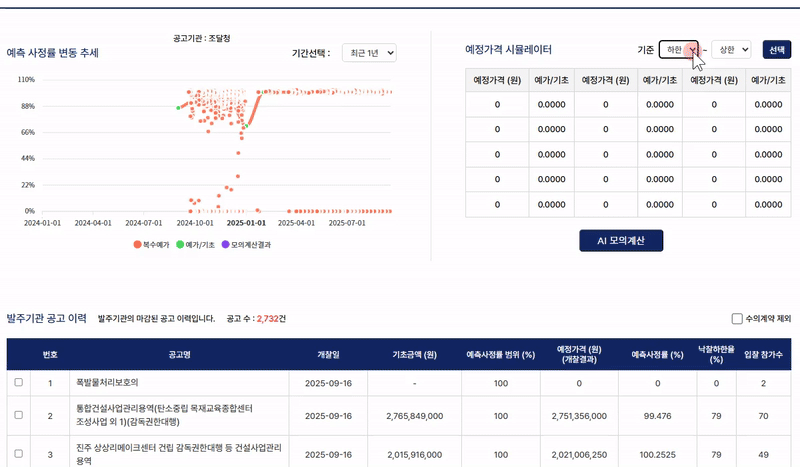Select the checkbox for row 1 폭발물처리보호의
The width and height of the screenshot is (800, 467).
[18, 382]
